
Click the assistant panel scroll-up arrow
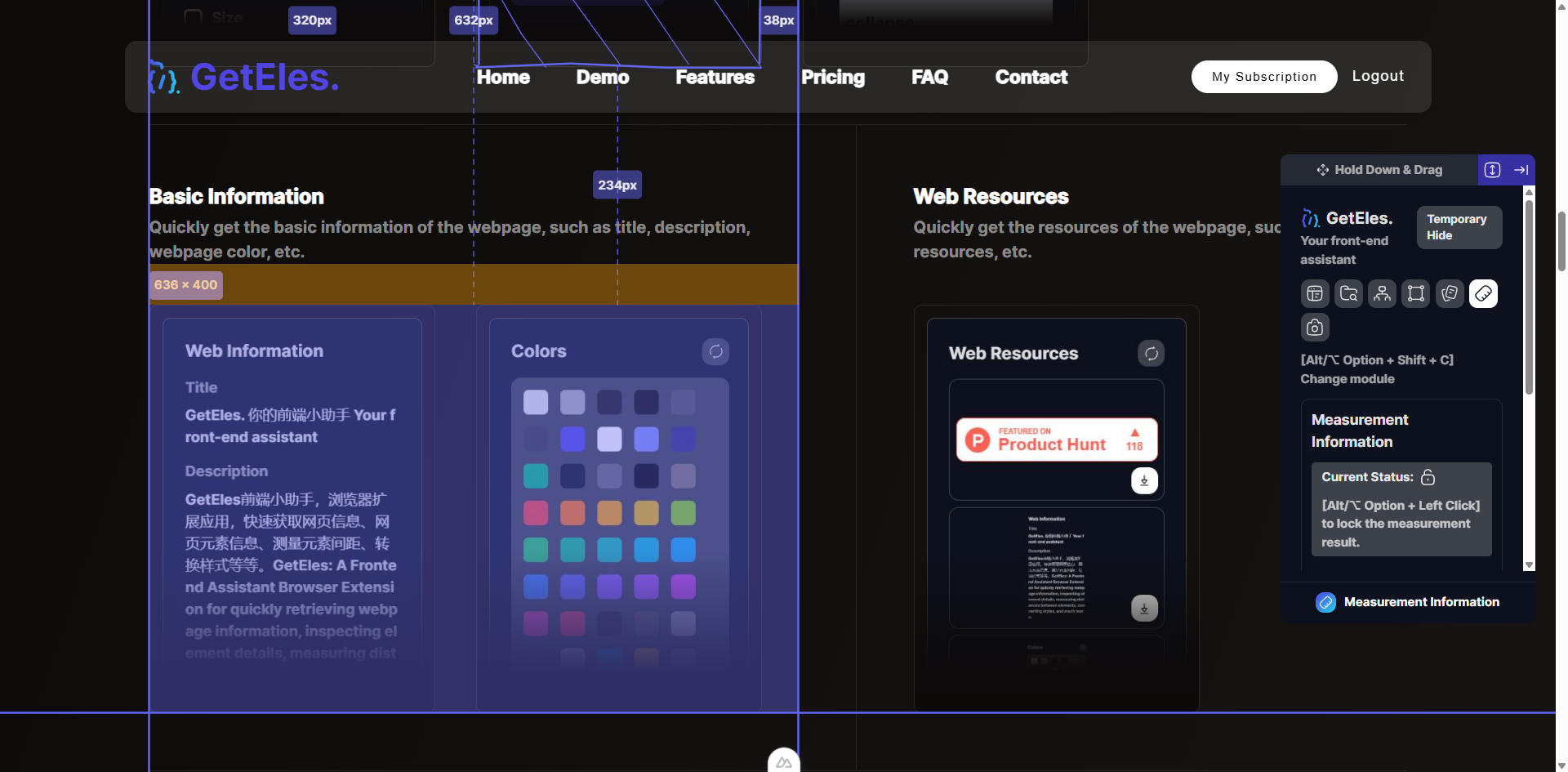(1529, 191)
